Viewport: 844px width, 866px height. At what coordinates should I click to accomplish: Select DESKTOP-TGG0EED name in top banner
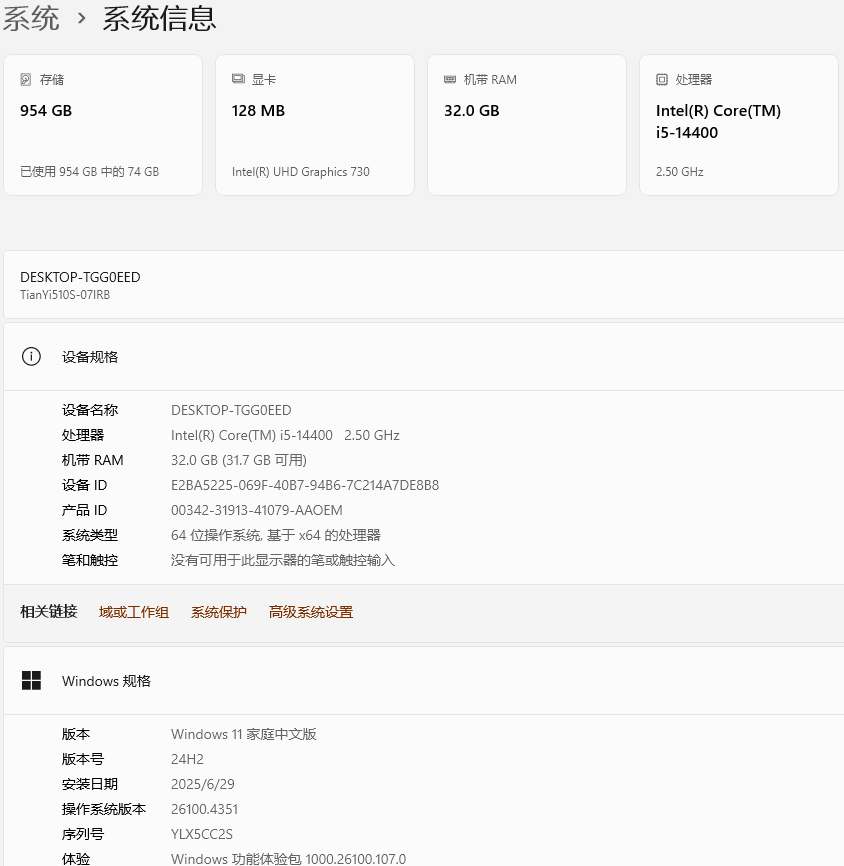click(x=80, y=277)
